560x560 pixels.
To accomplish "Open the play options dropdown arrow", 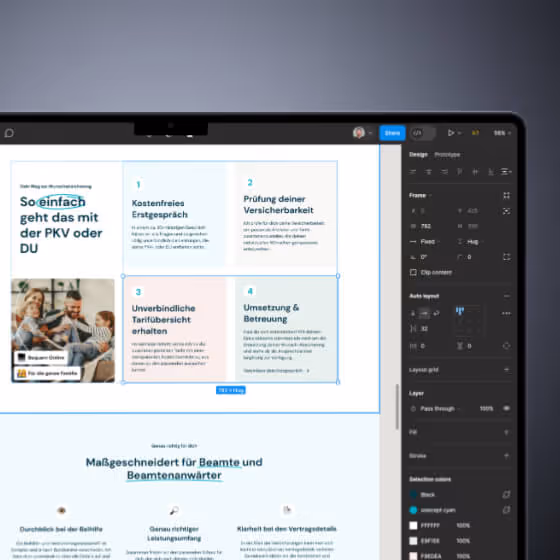I will (x=460, y=133).
